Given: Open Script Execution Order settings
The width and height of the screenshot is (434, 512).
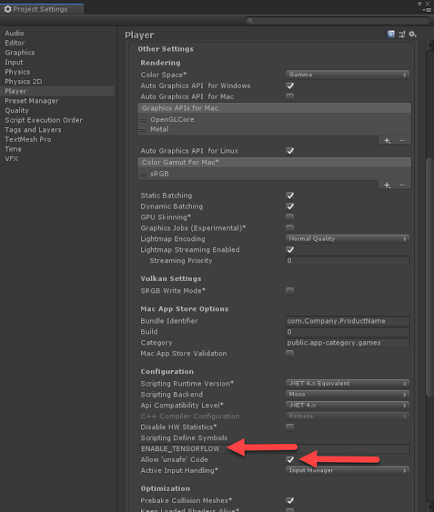Looking at the screenshot, I should (44, 120).
